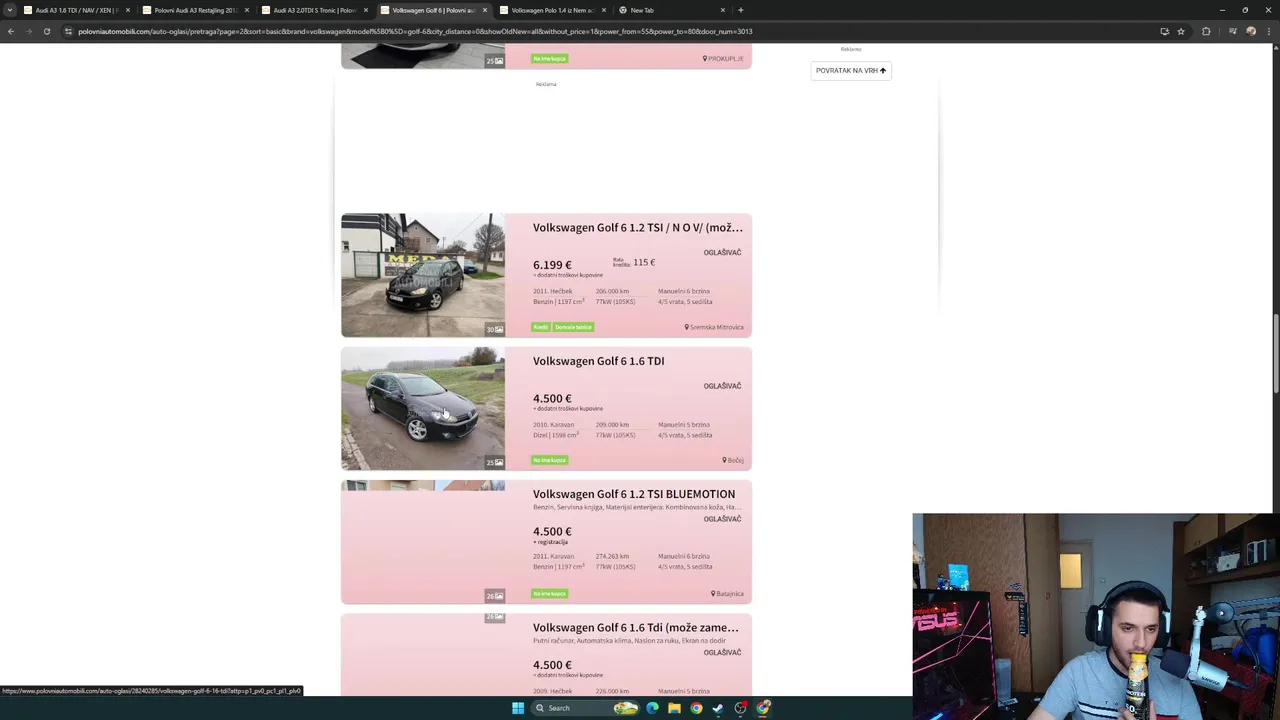Open the Volkswagen Golf 6 1.6 TDI listing title
1280x720 pixels.
tap(598, 361)
